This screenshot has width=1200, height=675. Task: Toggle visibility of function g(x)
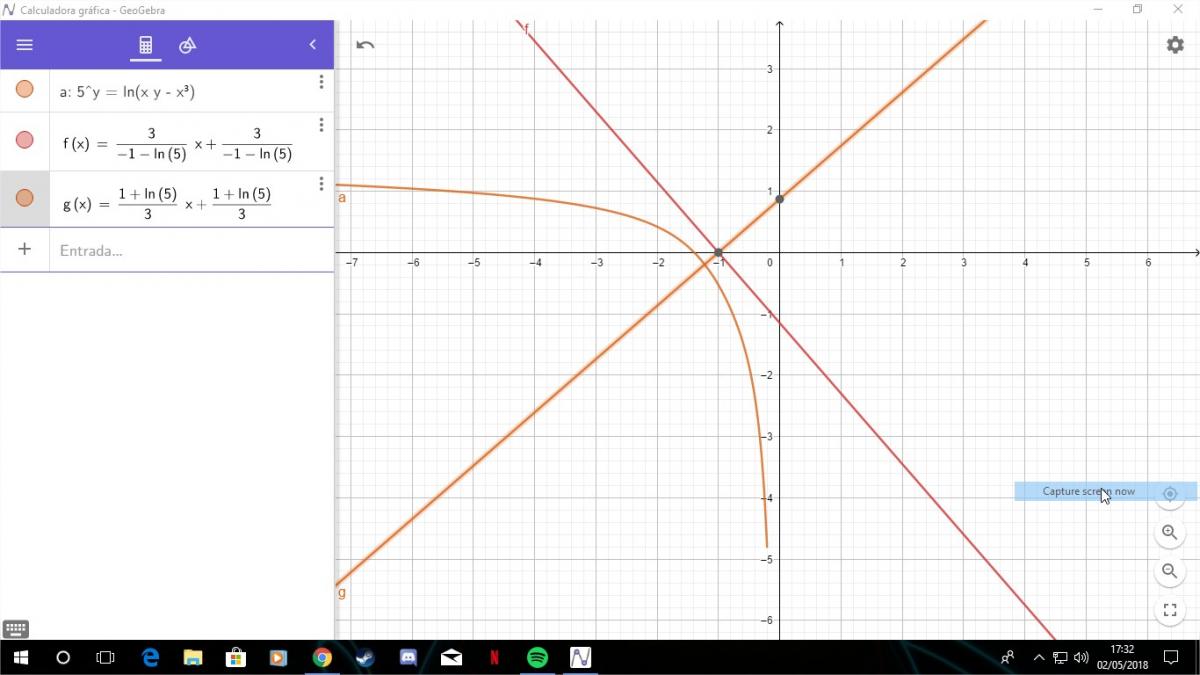(25, 198)
